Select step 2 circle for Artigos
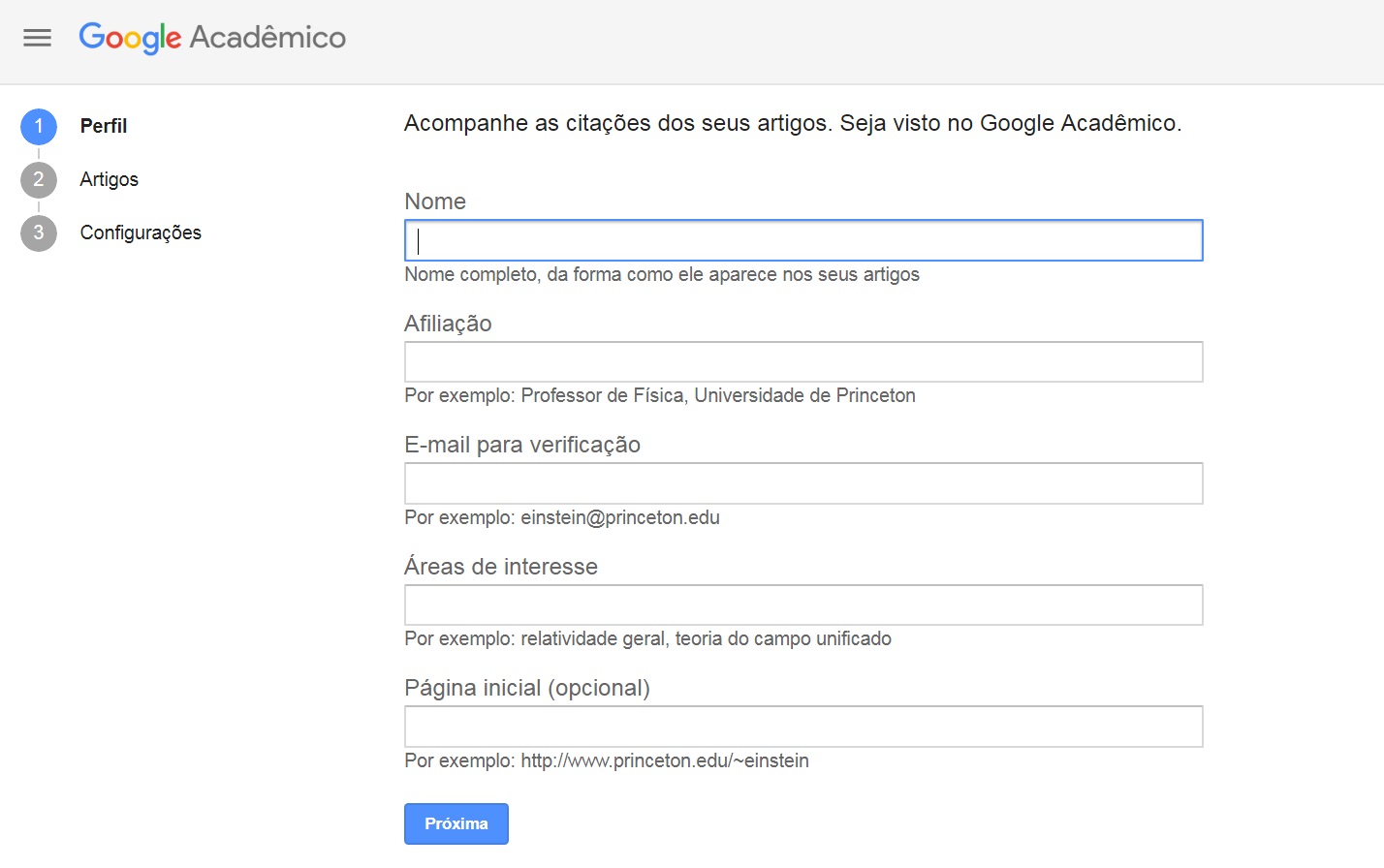1384x868 pixels. (39, 180)
